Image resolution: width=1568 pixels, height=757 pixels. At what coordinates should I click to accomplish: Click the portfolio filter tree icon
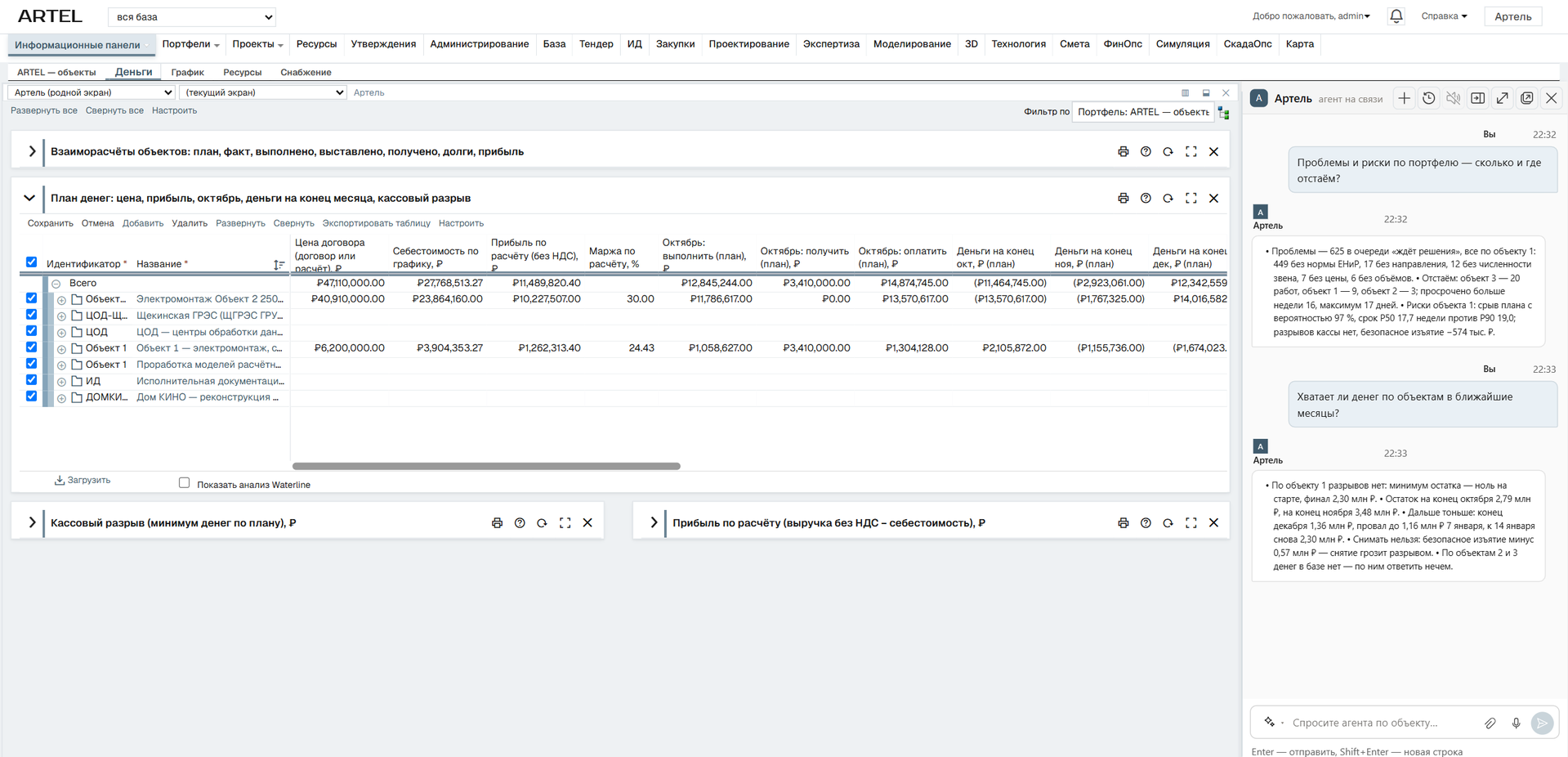click(x=1223, y=113)
